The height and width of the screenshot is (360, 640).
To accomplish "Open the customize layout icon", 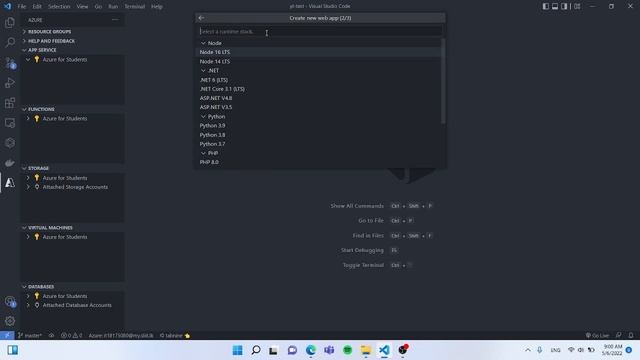I will click(577, 6).
